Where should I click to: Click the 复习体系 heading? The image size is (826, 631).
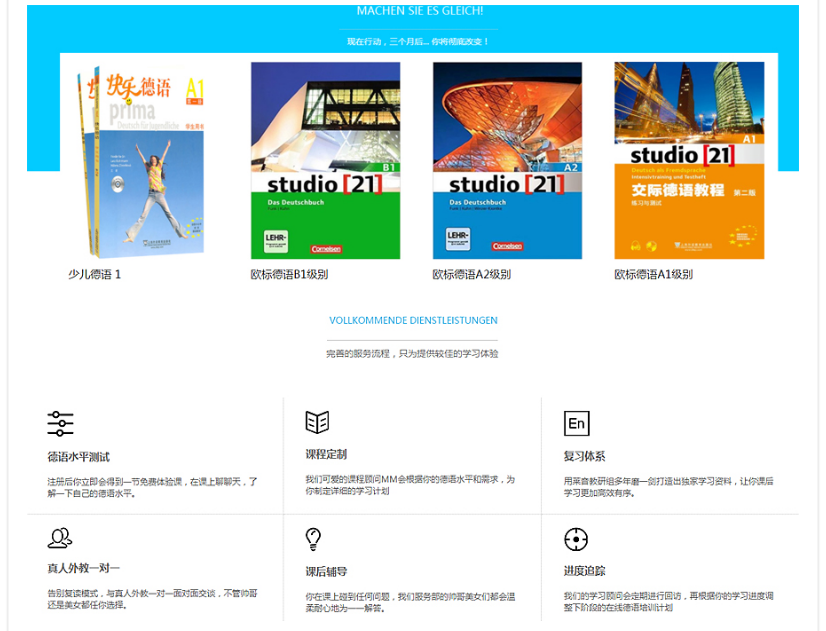coord(584,456)
